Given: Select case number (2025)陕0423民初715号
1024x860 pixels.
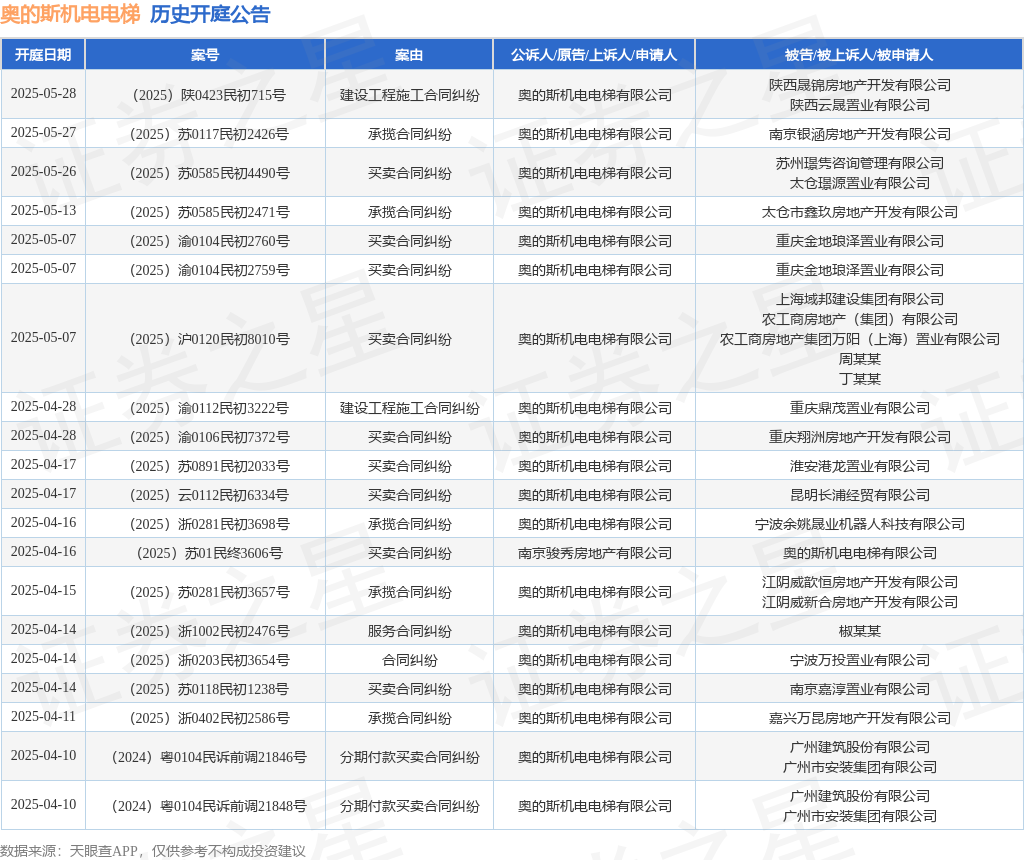Looking at the screenshot, I should coord(209,95).
